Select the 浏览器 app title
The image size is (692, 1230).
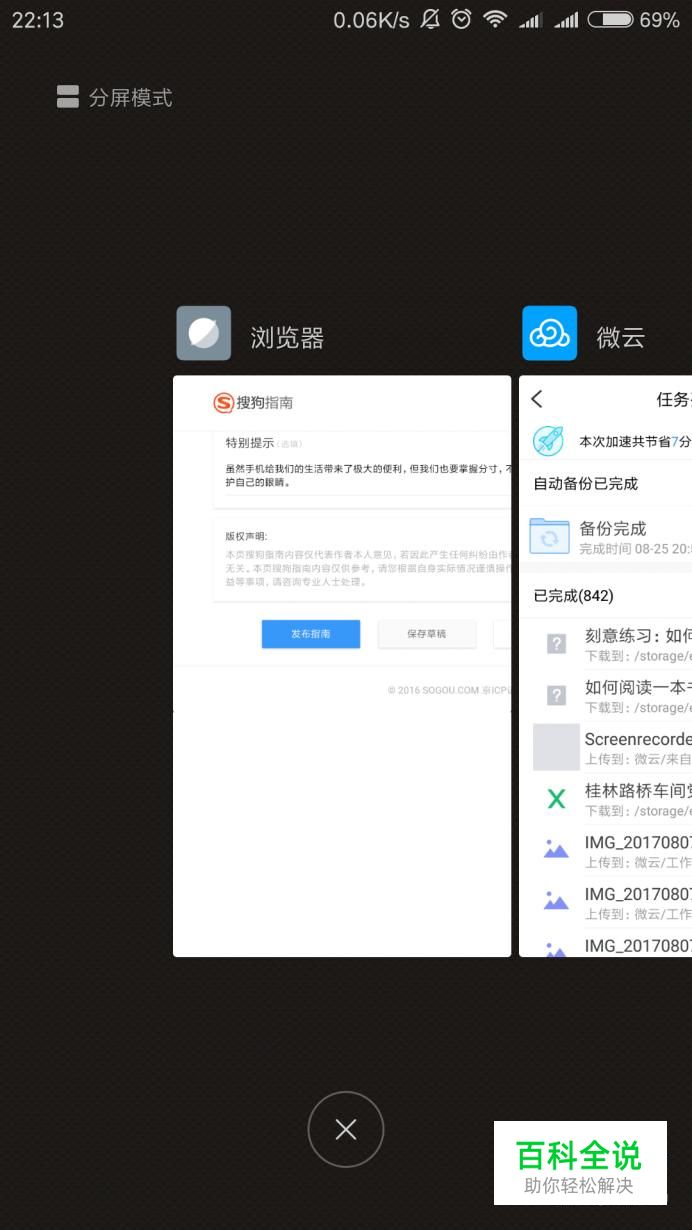coord(287,337)
